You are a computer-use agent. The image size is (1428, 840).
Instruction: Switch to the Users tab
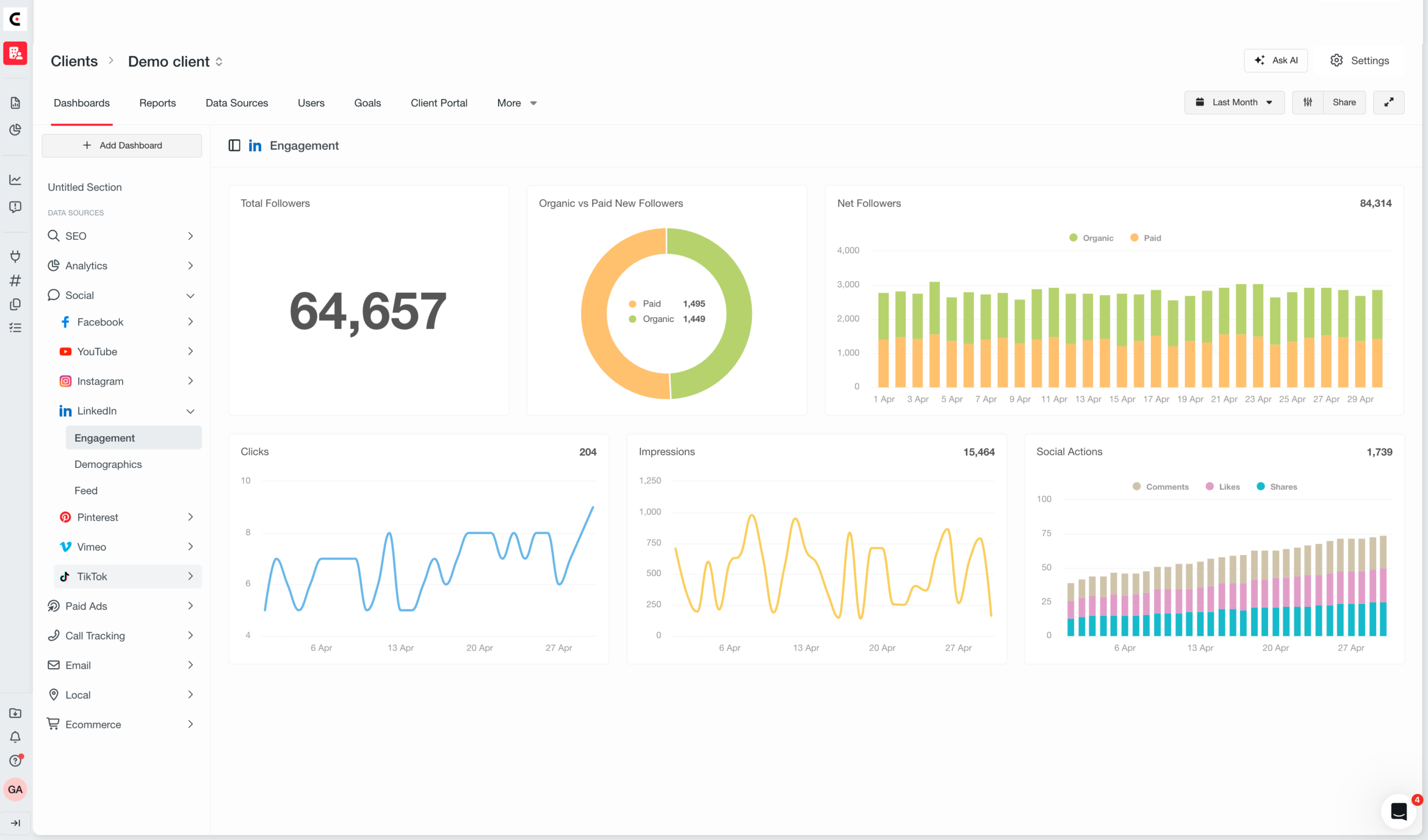click(x=311, y=103)
